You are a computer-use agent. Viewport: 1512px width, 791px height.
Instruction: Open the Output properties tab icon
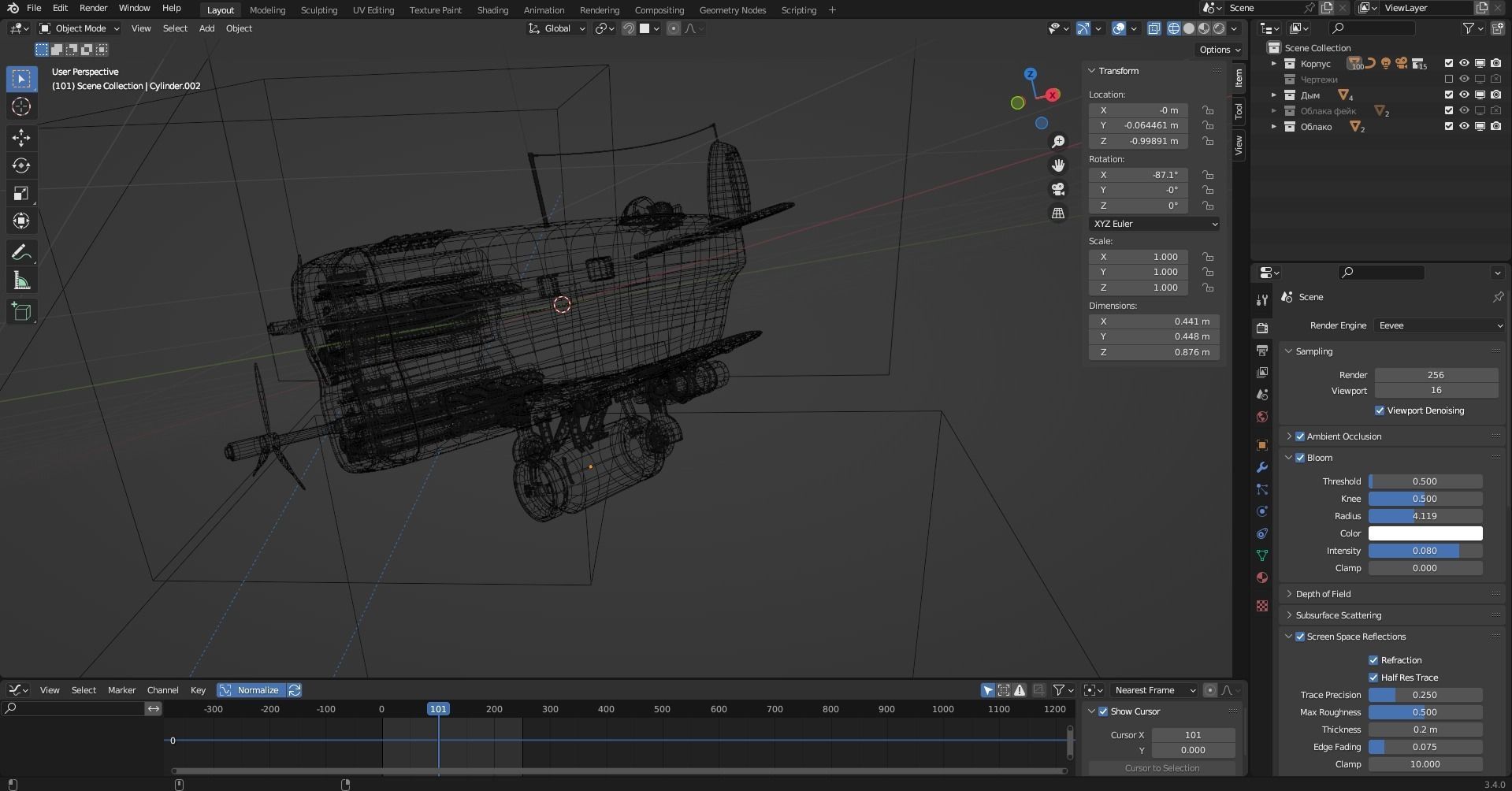1262,350
